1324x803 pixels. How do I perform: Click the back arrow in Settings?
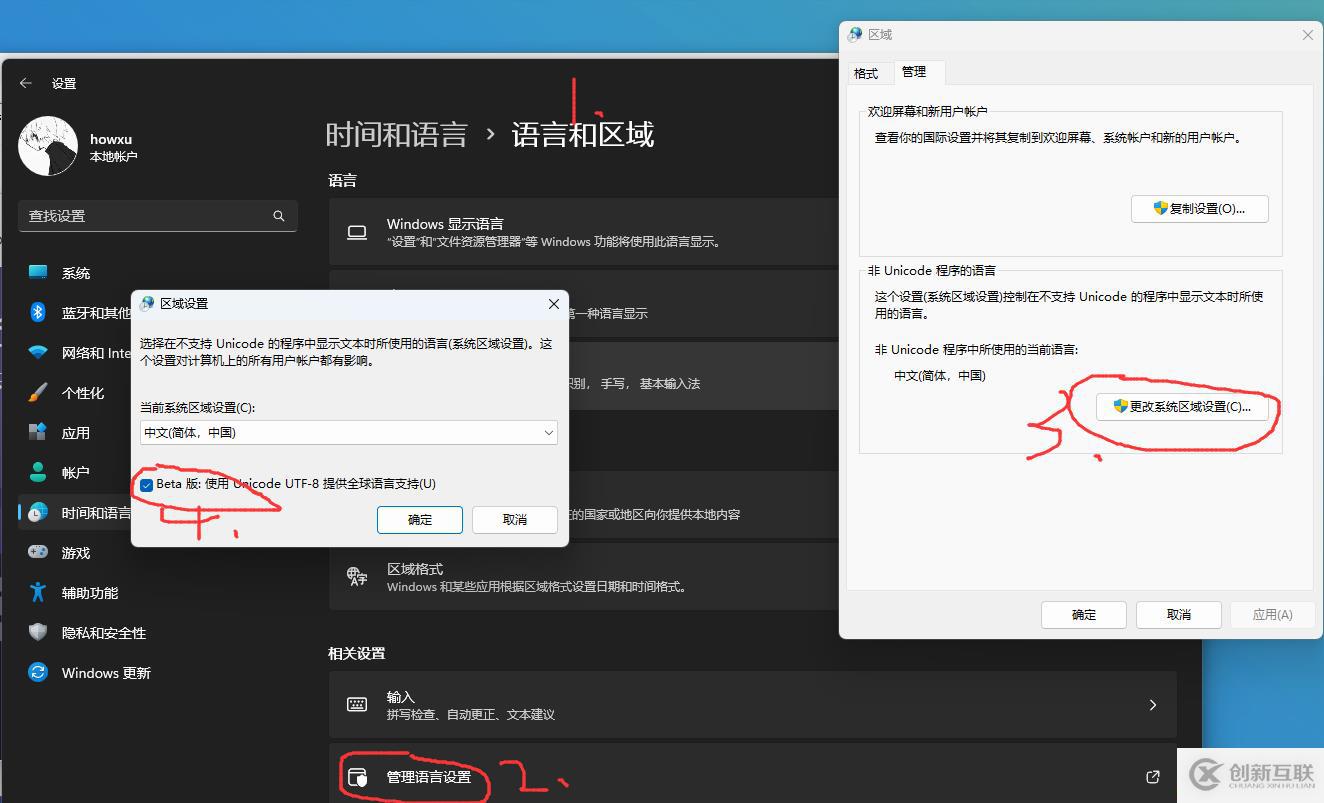(26, 83)
